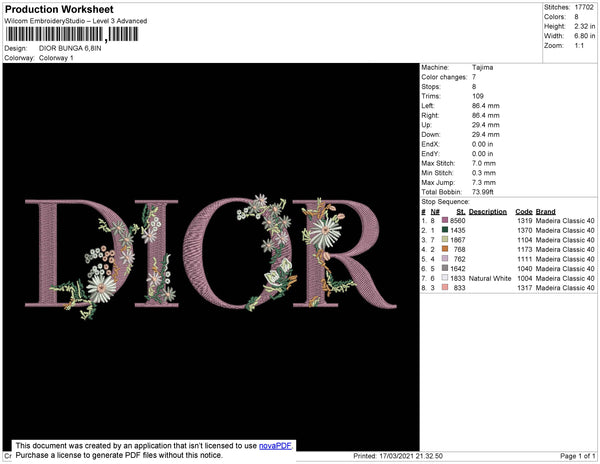Click the zoom value '1:1'
Viewport: 600px width, 464px height.
pos(579,46)
